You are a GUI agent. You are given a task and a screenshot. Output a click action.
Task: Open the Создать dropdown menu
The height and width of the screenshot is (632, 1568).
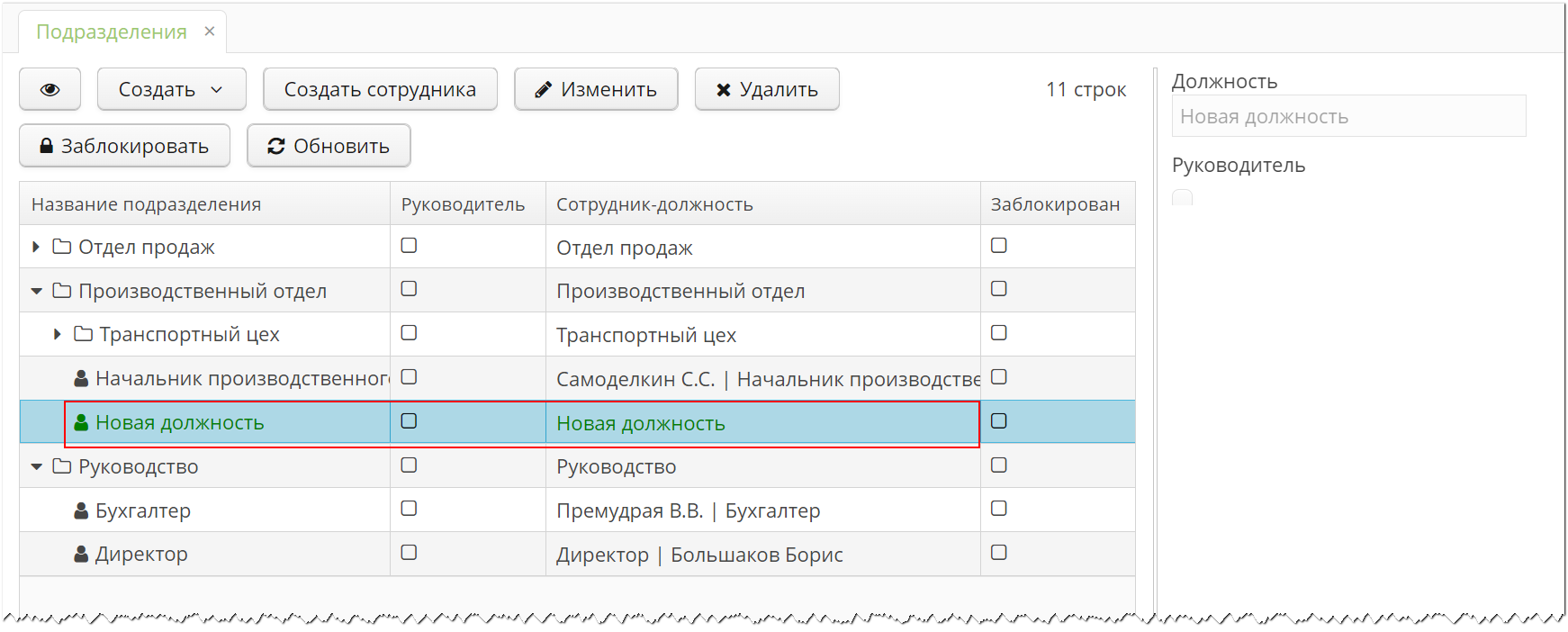pyautogui.click(x=171, y=88)
